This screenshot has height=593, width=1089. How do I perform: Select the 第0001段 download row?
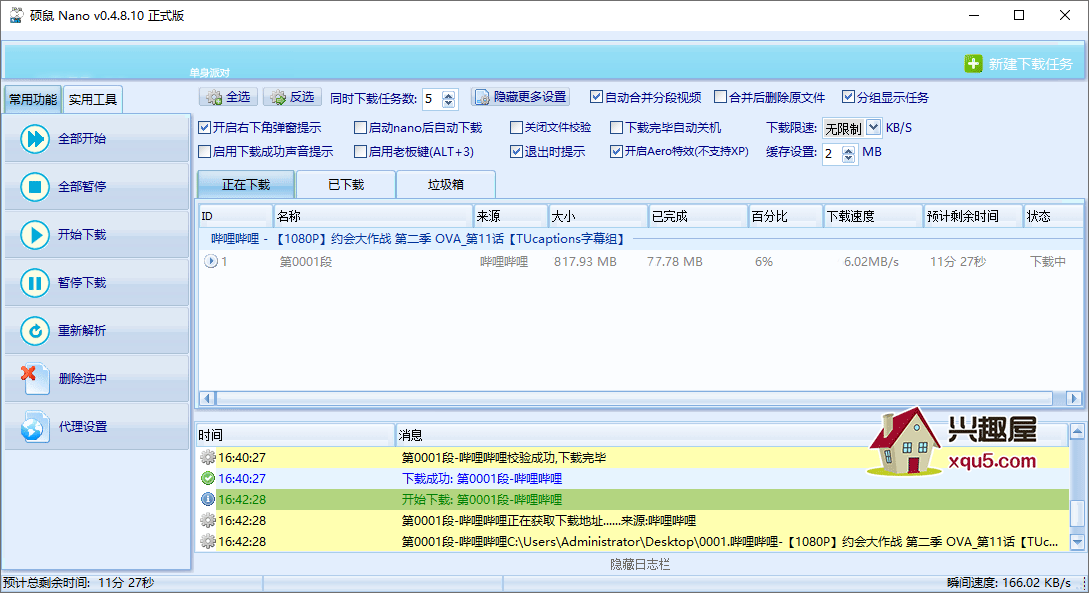(640, 262)
